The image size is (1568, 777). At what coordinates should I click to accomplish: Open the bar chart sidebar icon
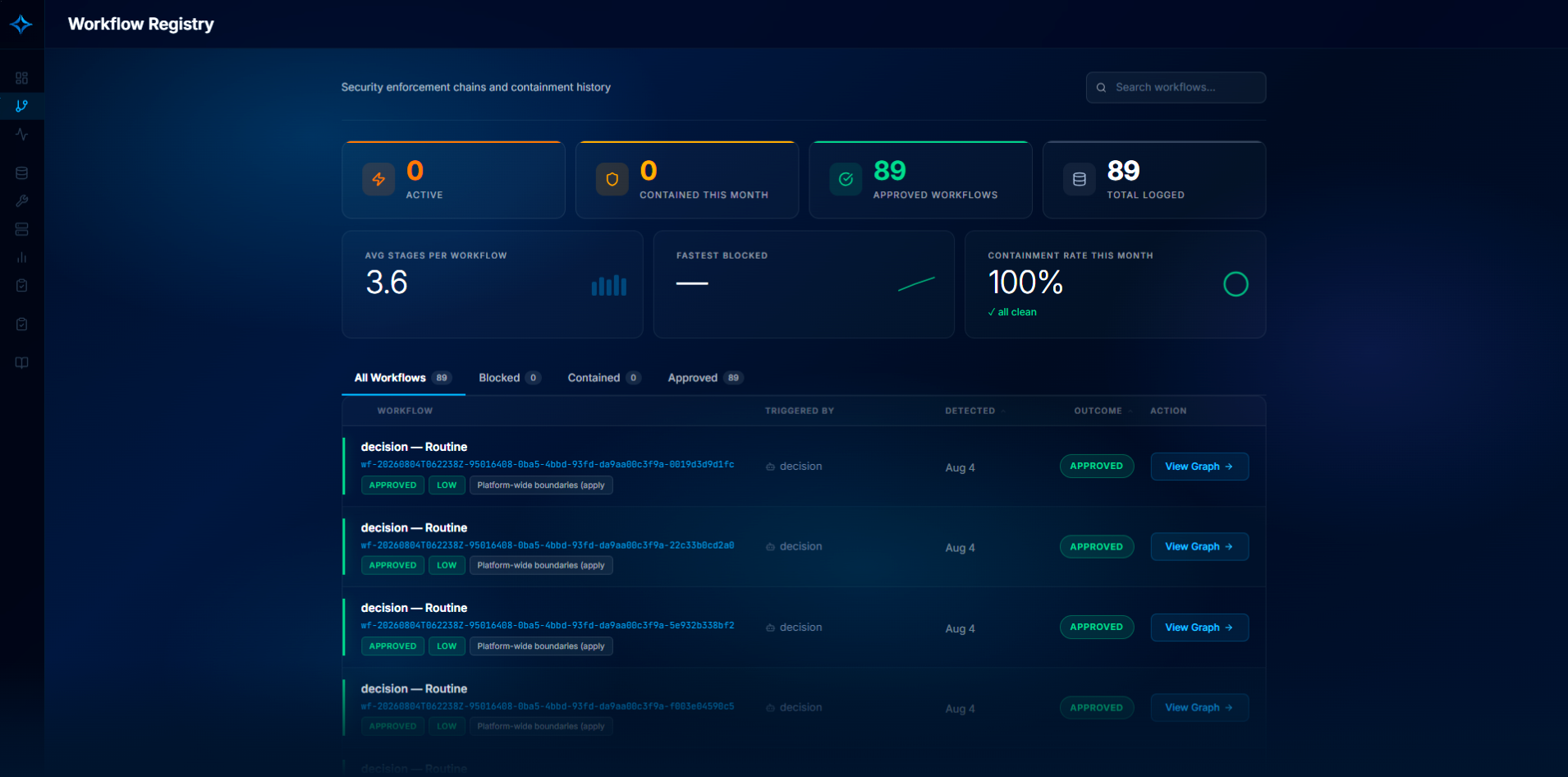(22, 257)
